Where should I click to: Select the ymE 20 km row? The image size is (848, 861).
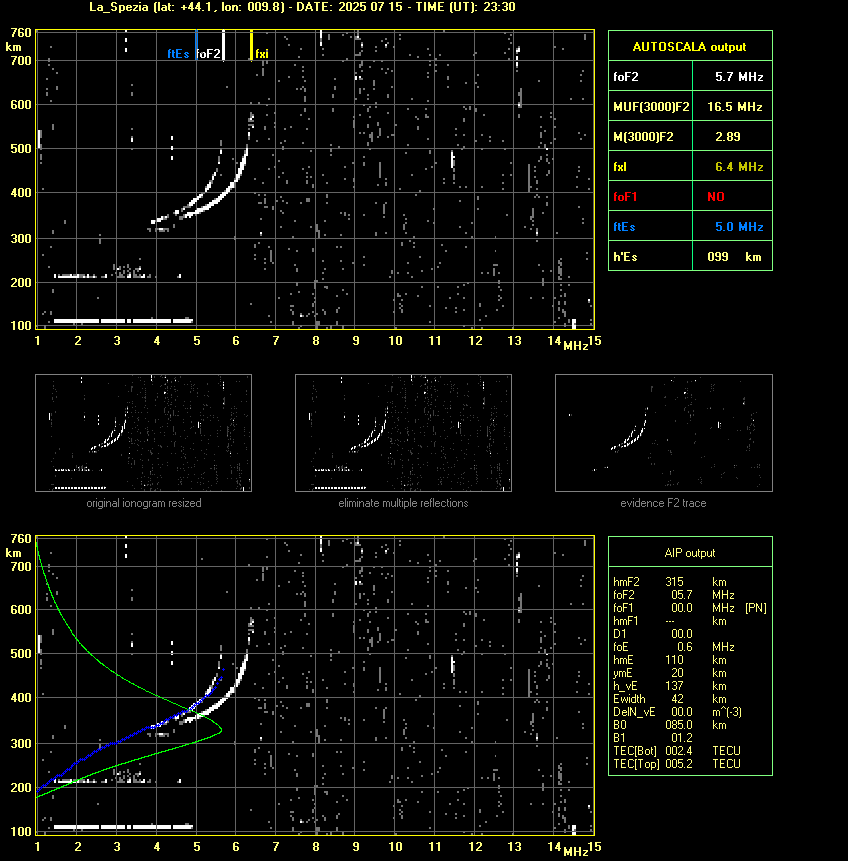(670, 673)
